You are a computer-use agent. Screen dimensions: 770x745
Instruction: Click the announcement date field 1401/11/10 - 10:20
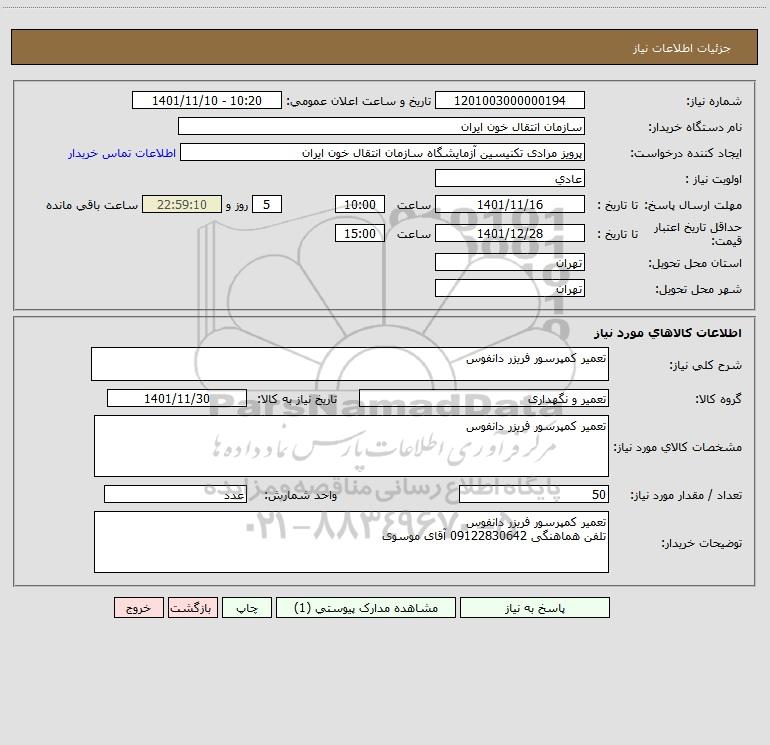click(x=207, y=100)
